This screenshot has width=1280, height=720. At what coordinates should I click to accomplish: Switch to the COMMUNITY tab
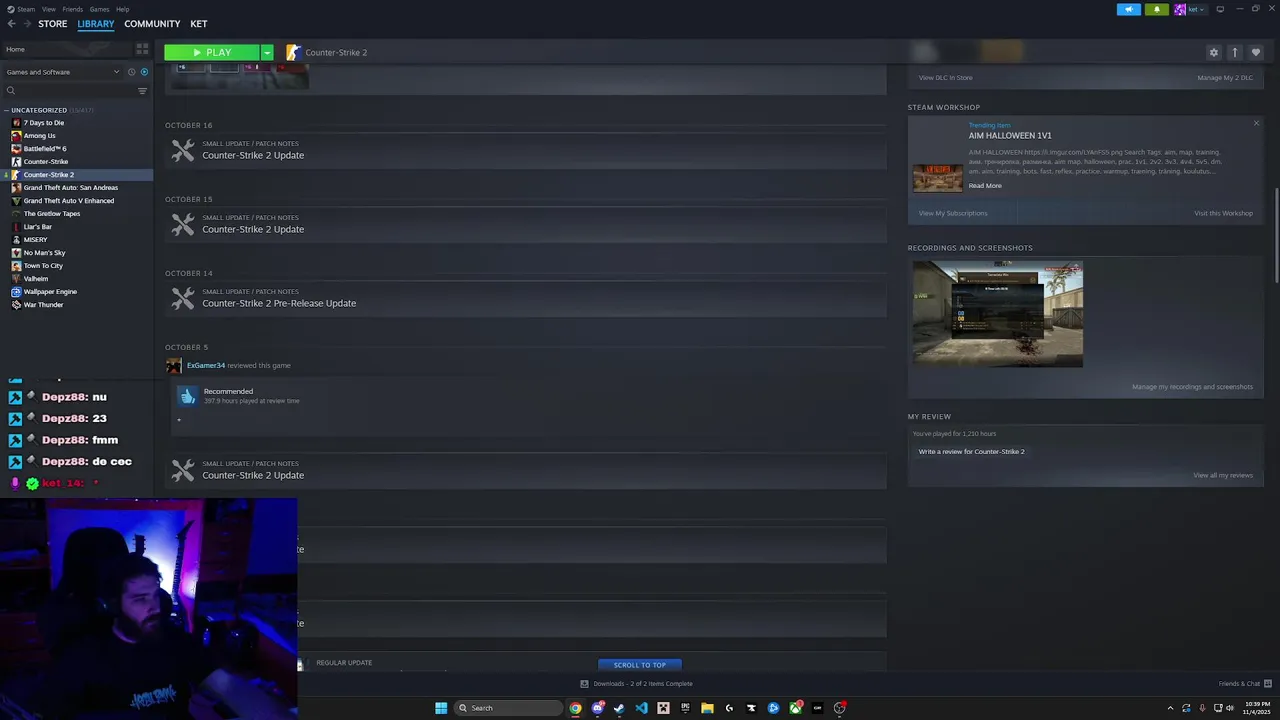pyautogui.click(x=152, y=24)
